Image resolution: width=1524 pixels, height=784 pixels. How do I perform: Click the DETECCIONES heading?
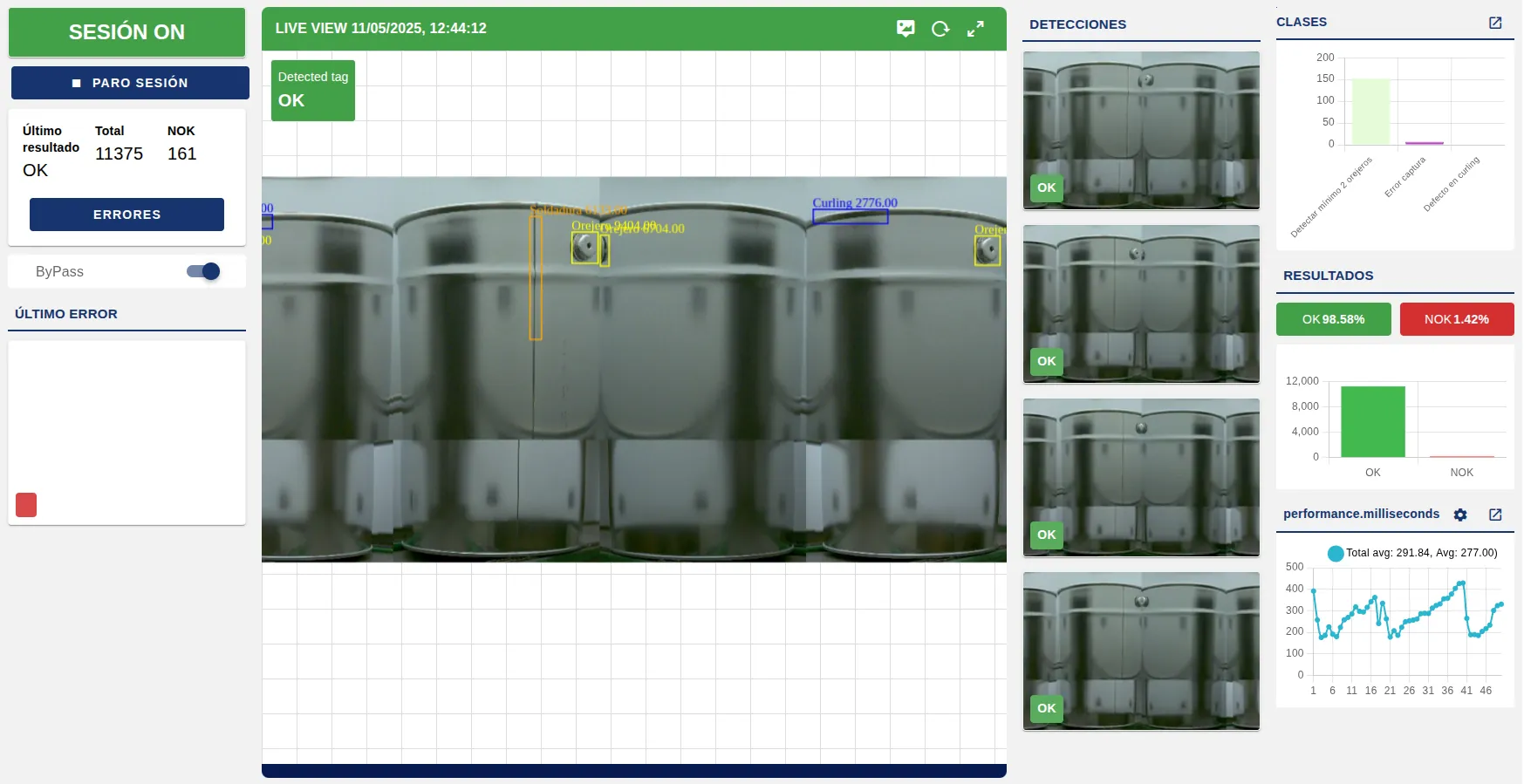1077,24
